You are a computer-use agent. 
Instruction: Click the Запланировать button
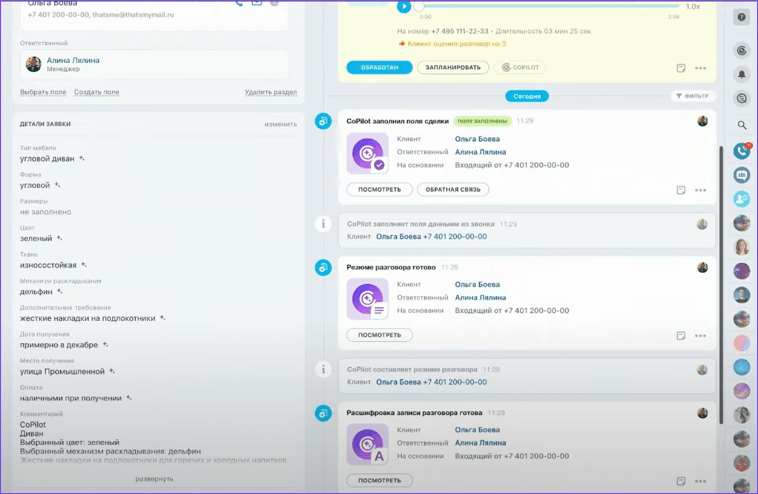[453, 68]
